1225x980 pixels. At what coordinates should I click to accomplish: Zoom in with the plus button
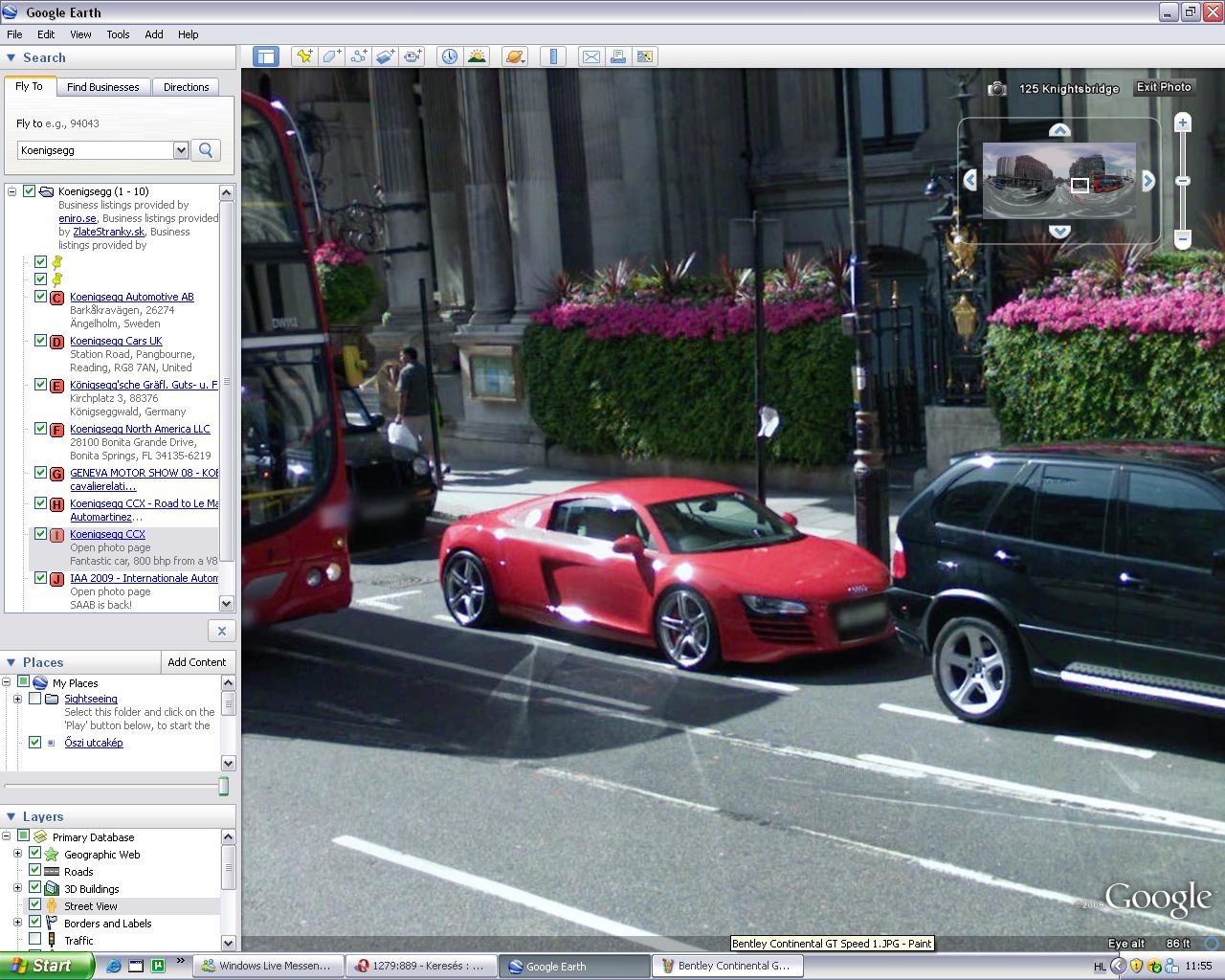coord(1183,122)
